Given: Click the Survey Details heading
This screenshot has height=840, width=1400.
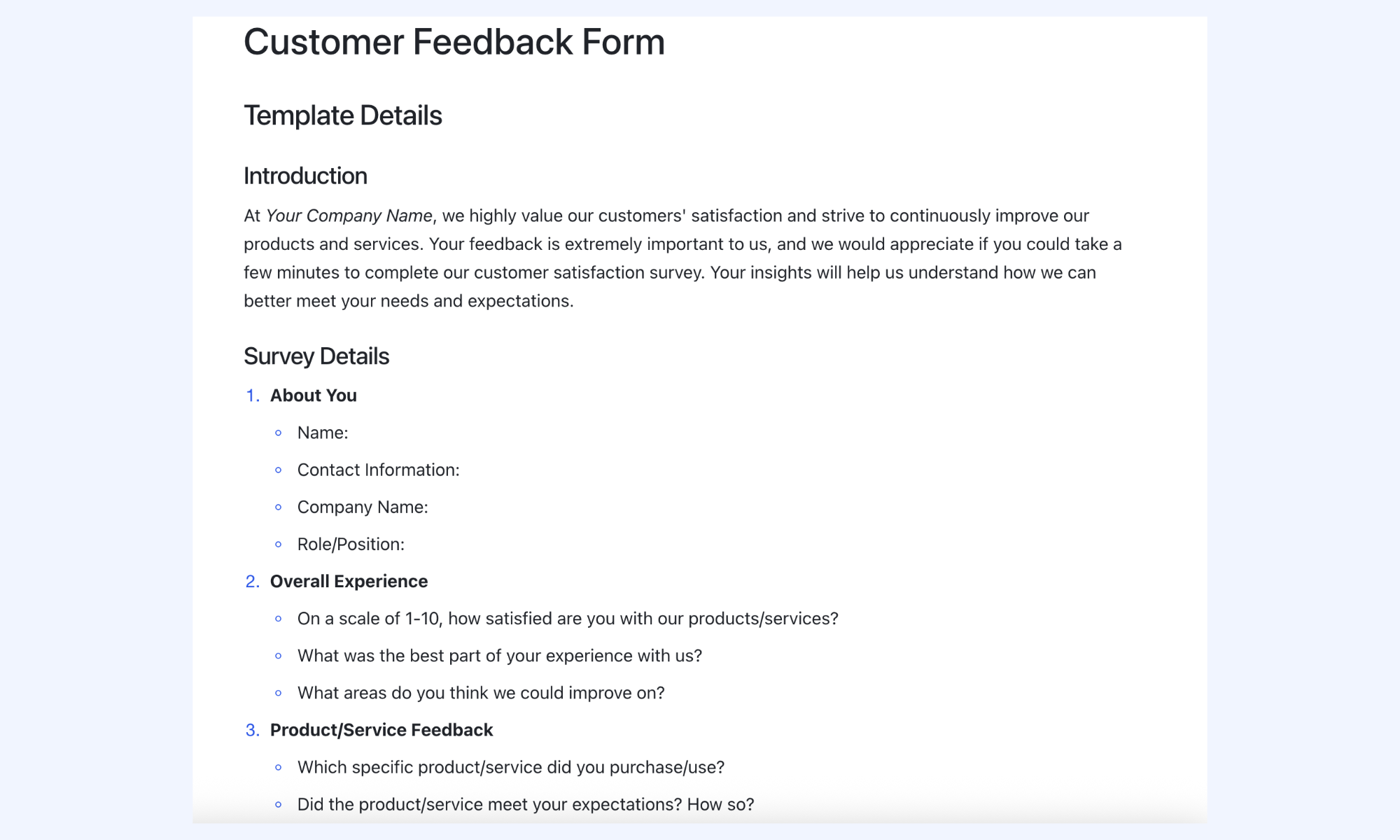Looking at the screenshot, I should [316, 356].
